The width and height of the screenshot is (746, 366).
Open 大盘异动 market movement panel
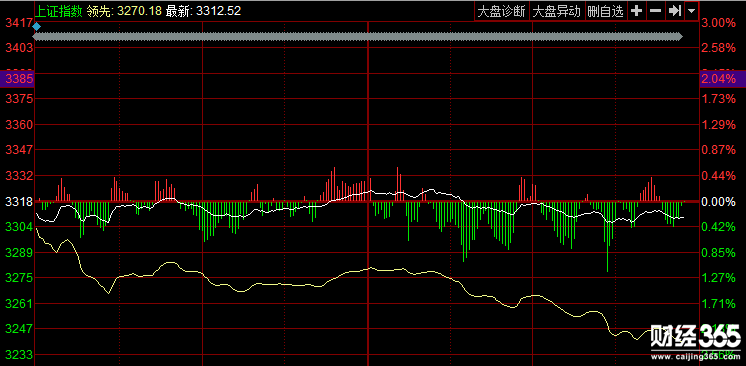tap(557, 11)
